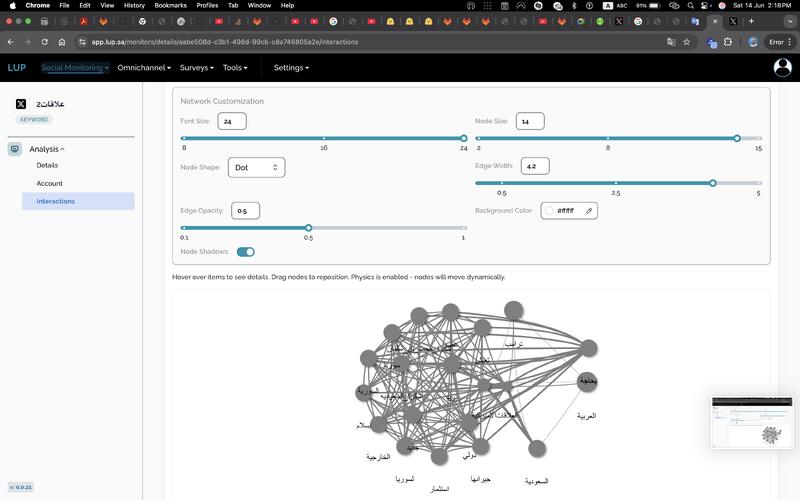
Task: Click the Siri icon in menu bar
Action: pos(722,6)
